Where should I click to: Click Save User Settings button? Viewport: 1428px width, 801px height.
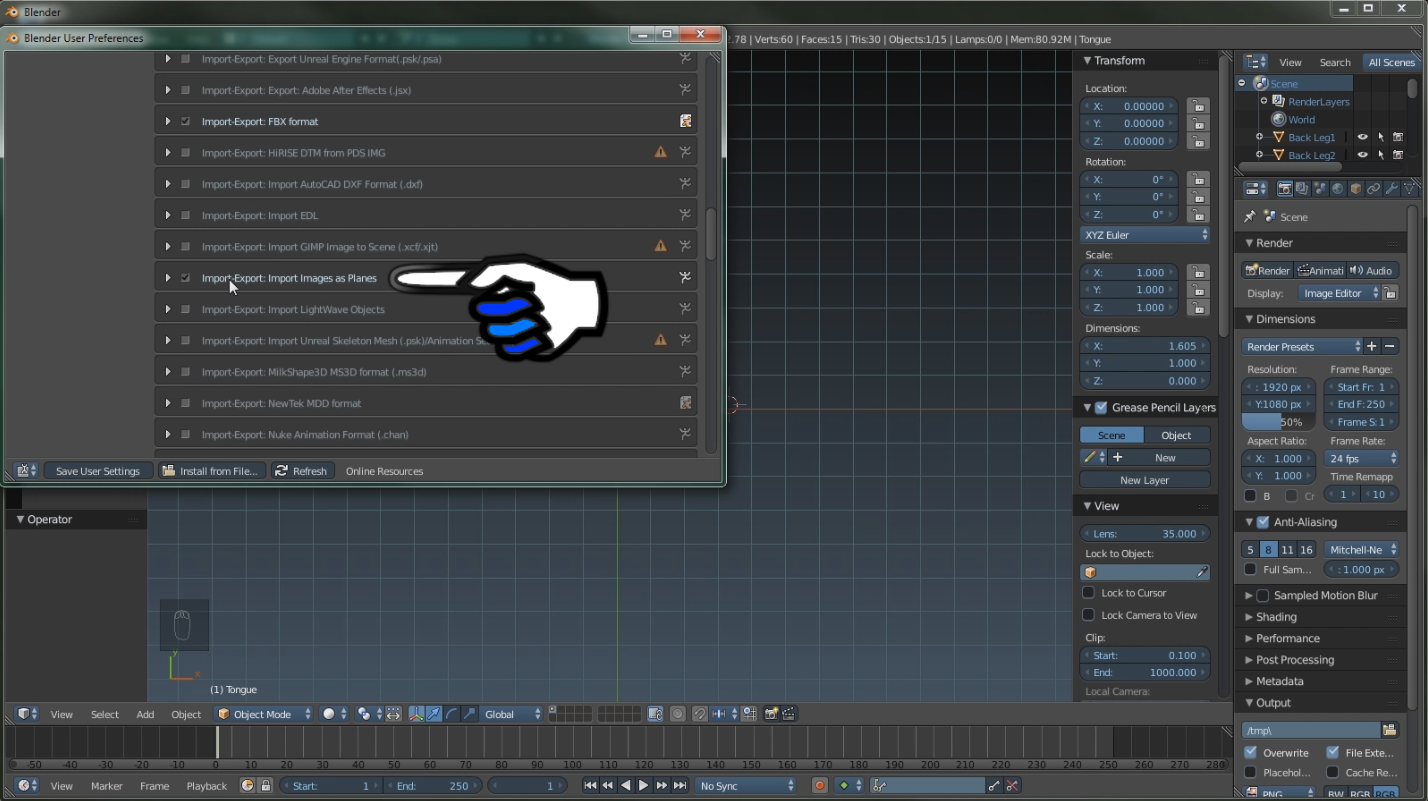(98, 471)
